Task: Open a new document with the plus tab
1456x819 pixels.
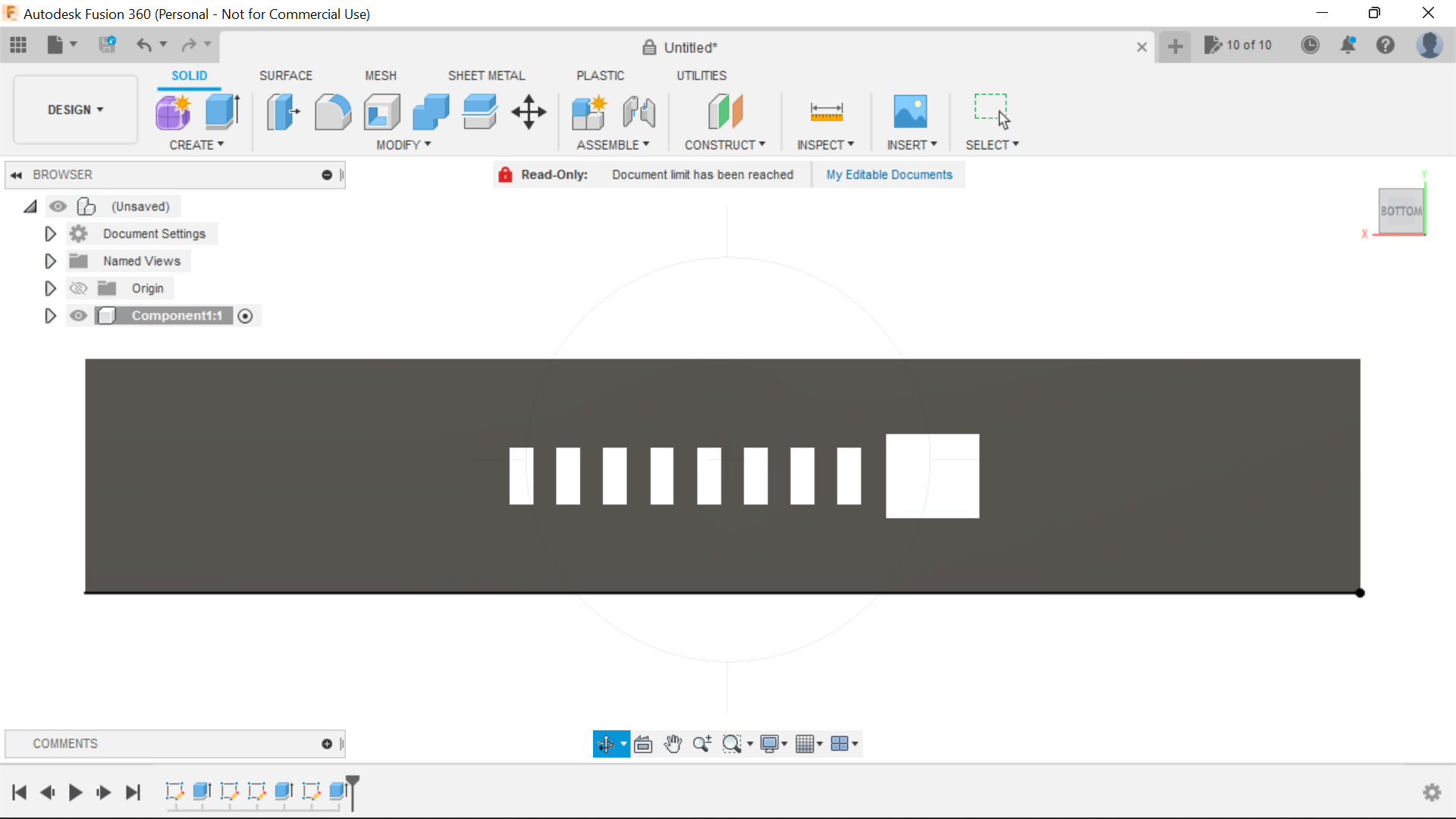Action: tap(1175, 46)
